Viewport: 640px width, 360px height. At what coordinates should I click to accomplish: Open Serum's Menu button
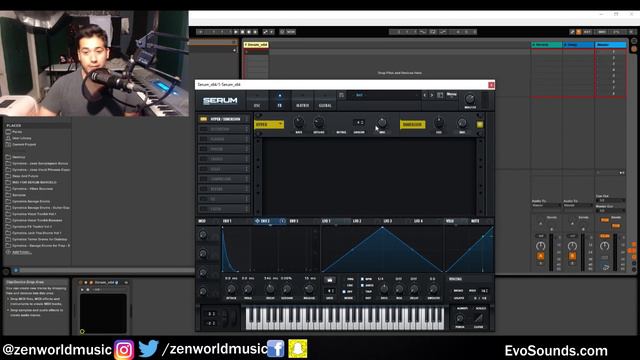tap(451, 95)
